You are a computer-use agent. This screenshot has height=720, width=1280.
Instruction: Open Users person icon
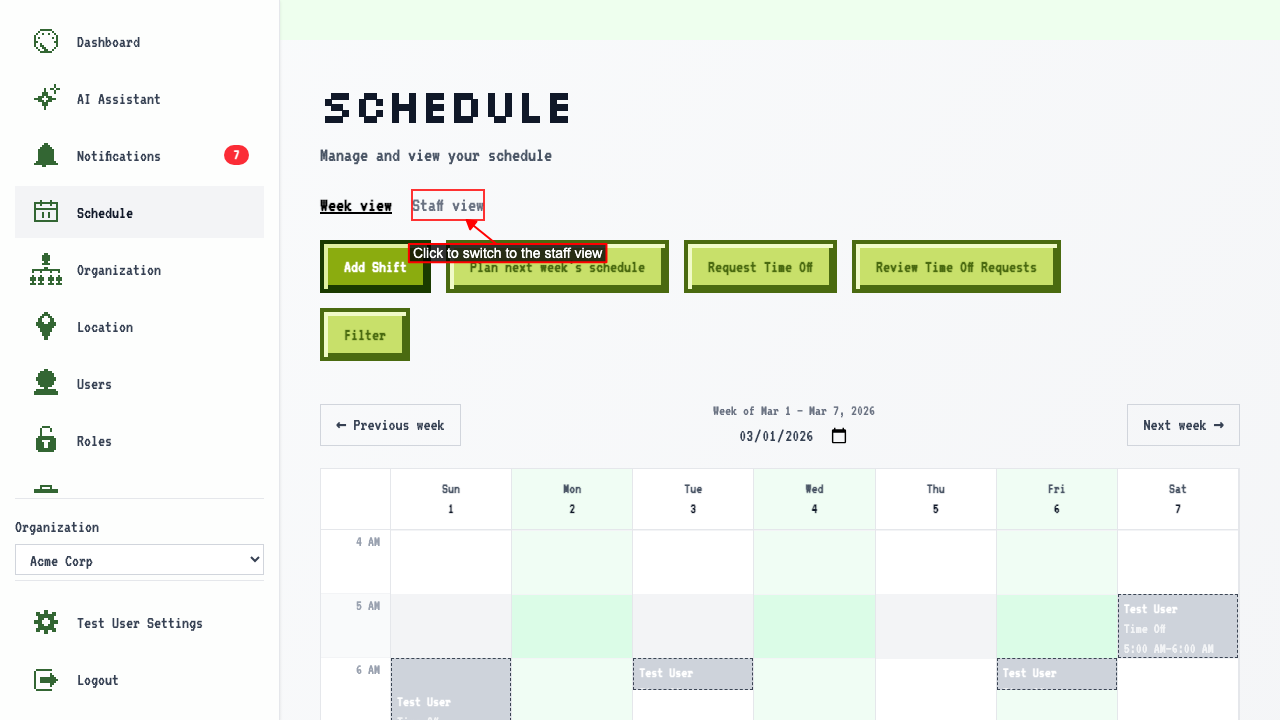click(x=46, y=384)
